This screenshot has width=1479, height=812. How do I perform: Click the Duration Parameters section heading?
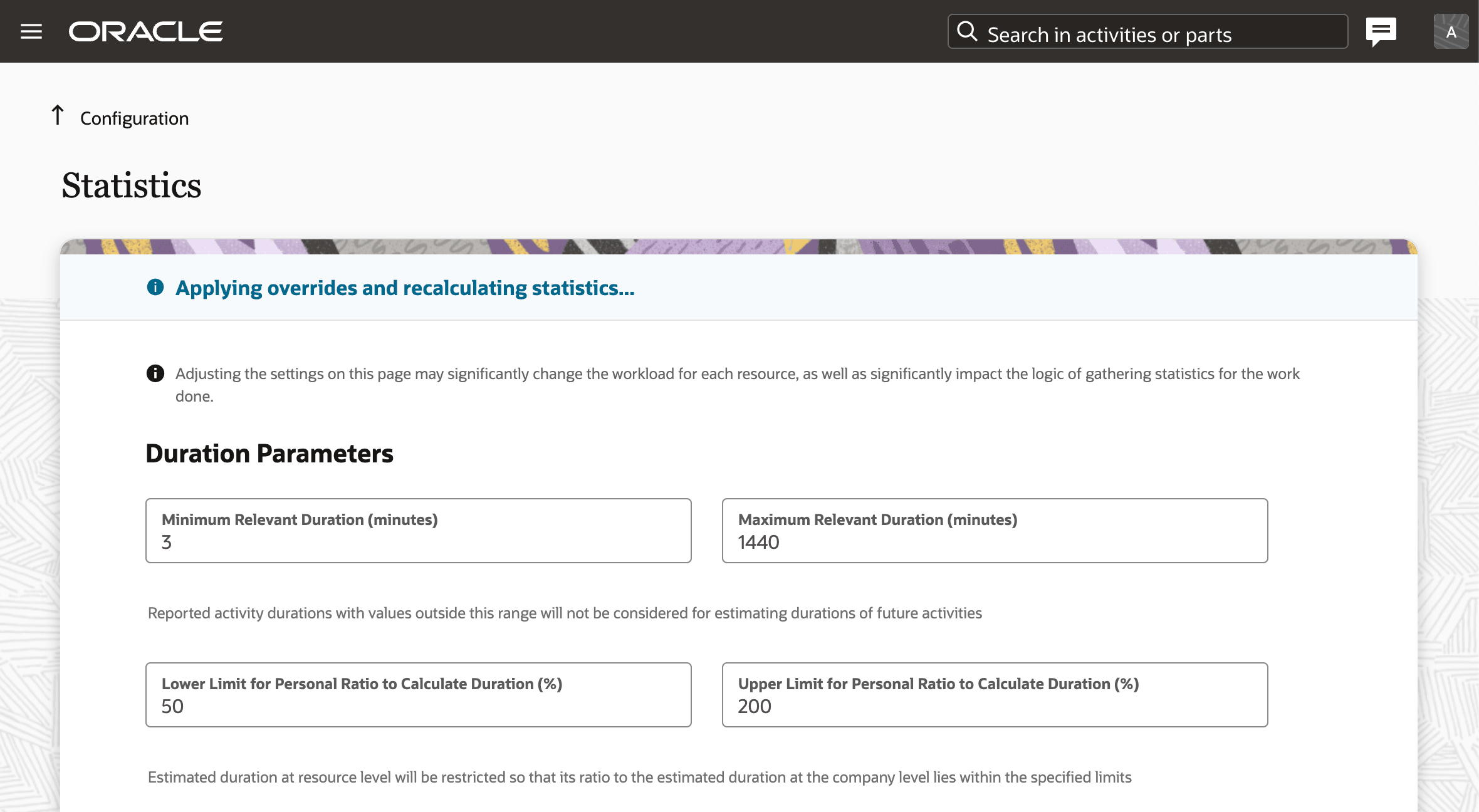click(269, 454)
